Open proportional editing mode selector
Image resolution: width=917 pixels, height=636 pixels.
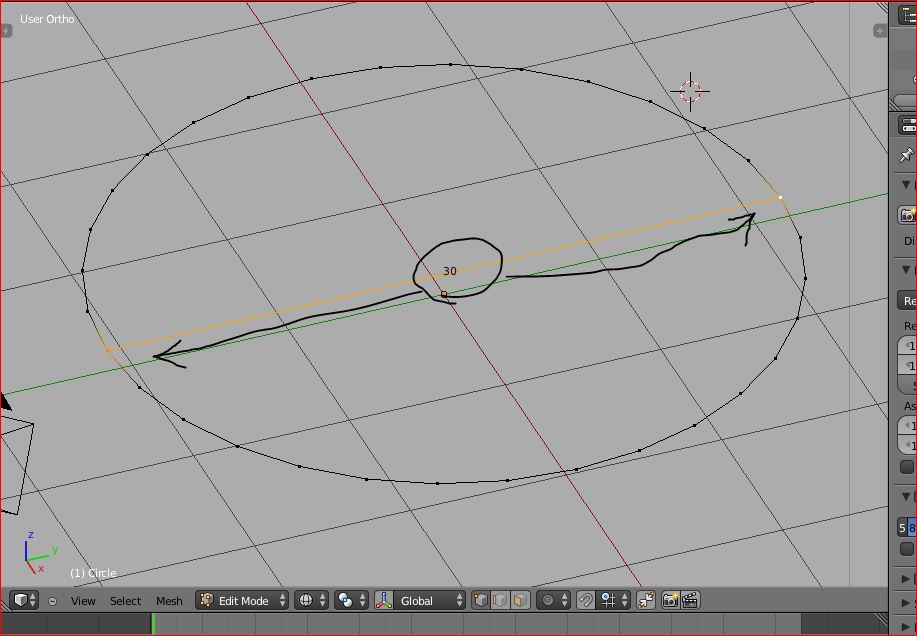[x=553, y=600]
